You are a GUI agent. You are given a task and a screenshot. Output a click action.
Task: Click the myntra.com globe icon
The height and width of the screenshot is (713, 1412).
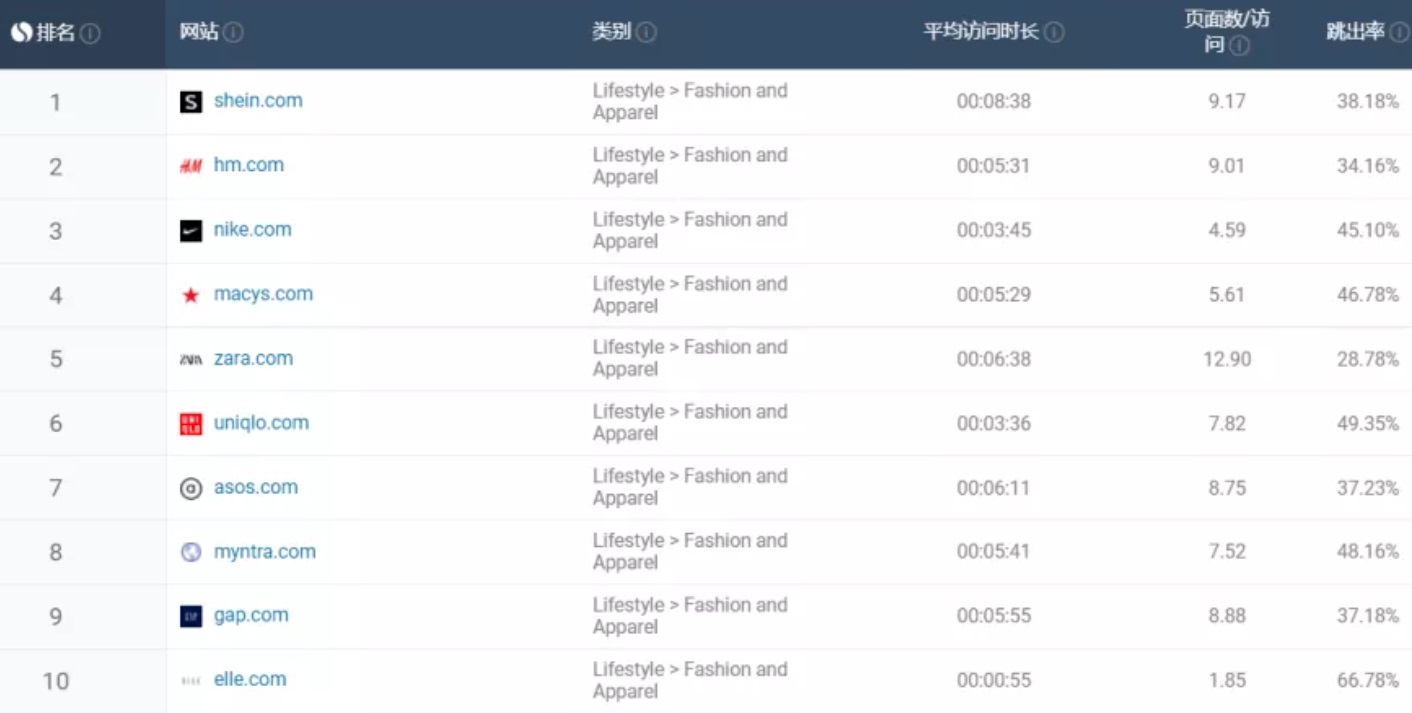click(191, 552)
